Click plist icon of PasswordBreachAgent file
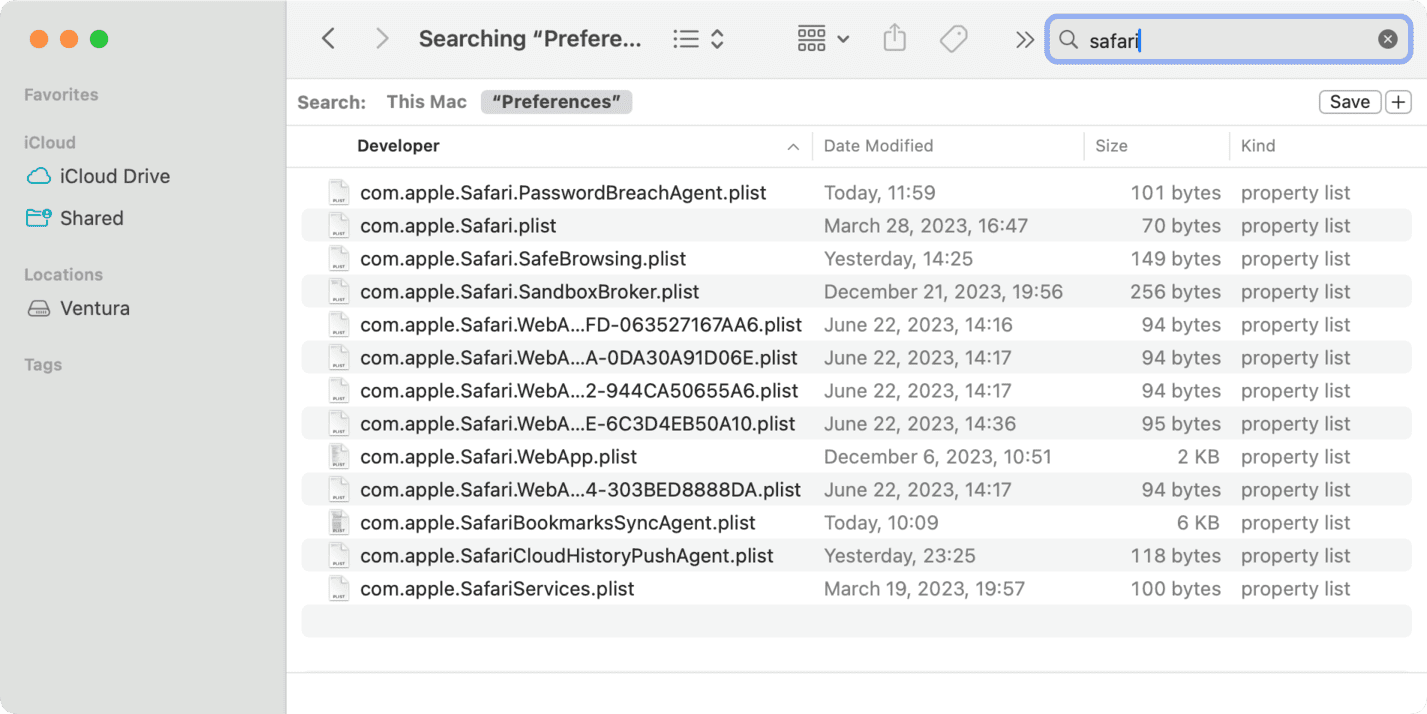The height and width of the screenshot is (714, 1427). pyautogui.click(x=340, y=193)
